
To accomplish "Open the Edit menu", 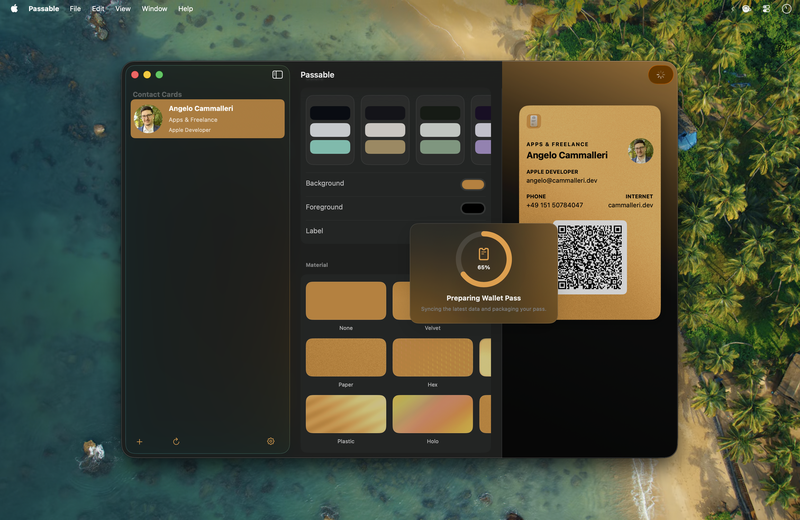I will 98,9.
